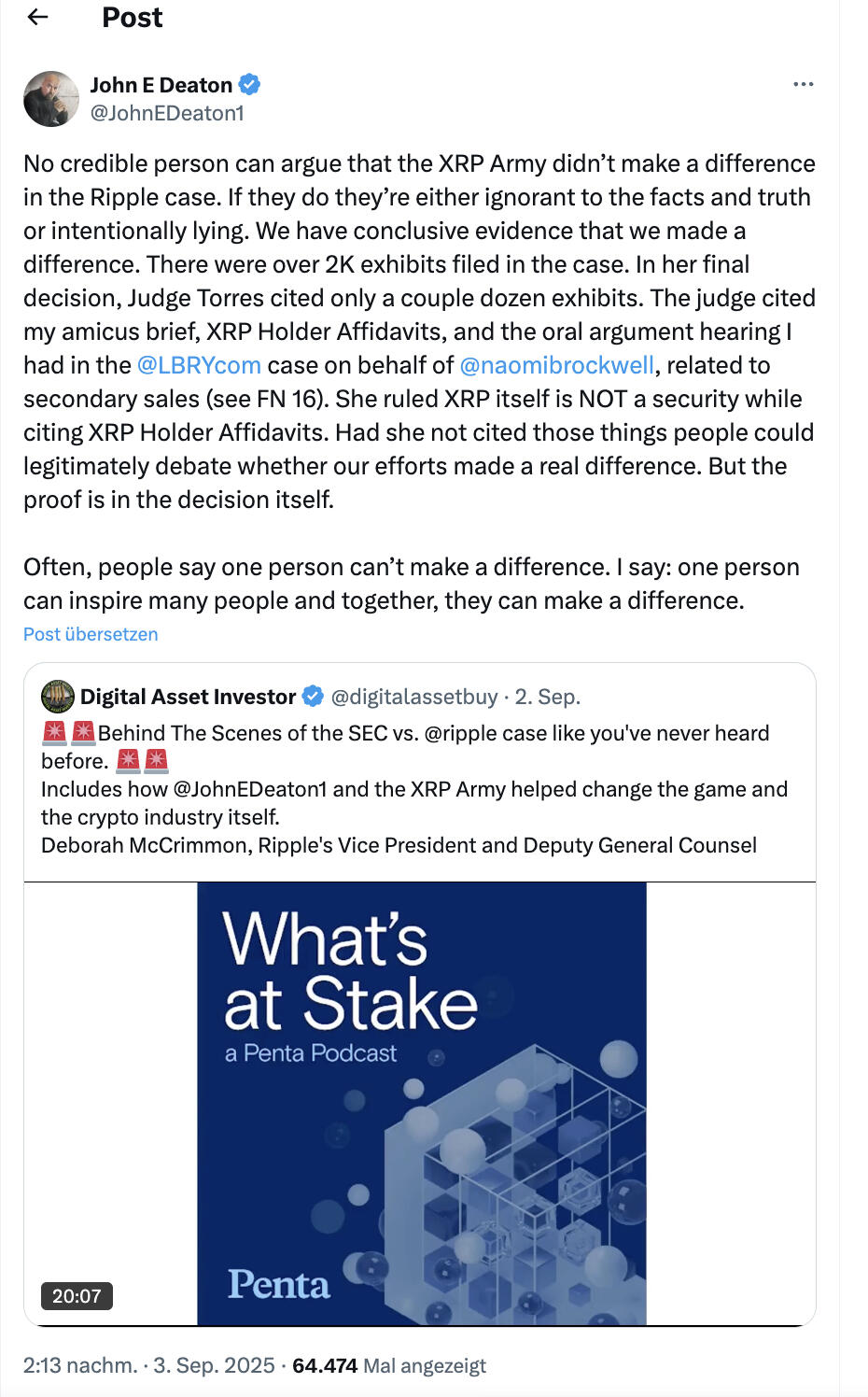Viewport: 868px width, 1397px height.
Task: Open the @JohnEDeaton1 handle
Action: pos(167,113)
